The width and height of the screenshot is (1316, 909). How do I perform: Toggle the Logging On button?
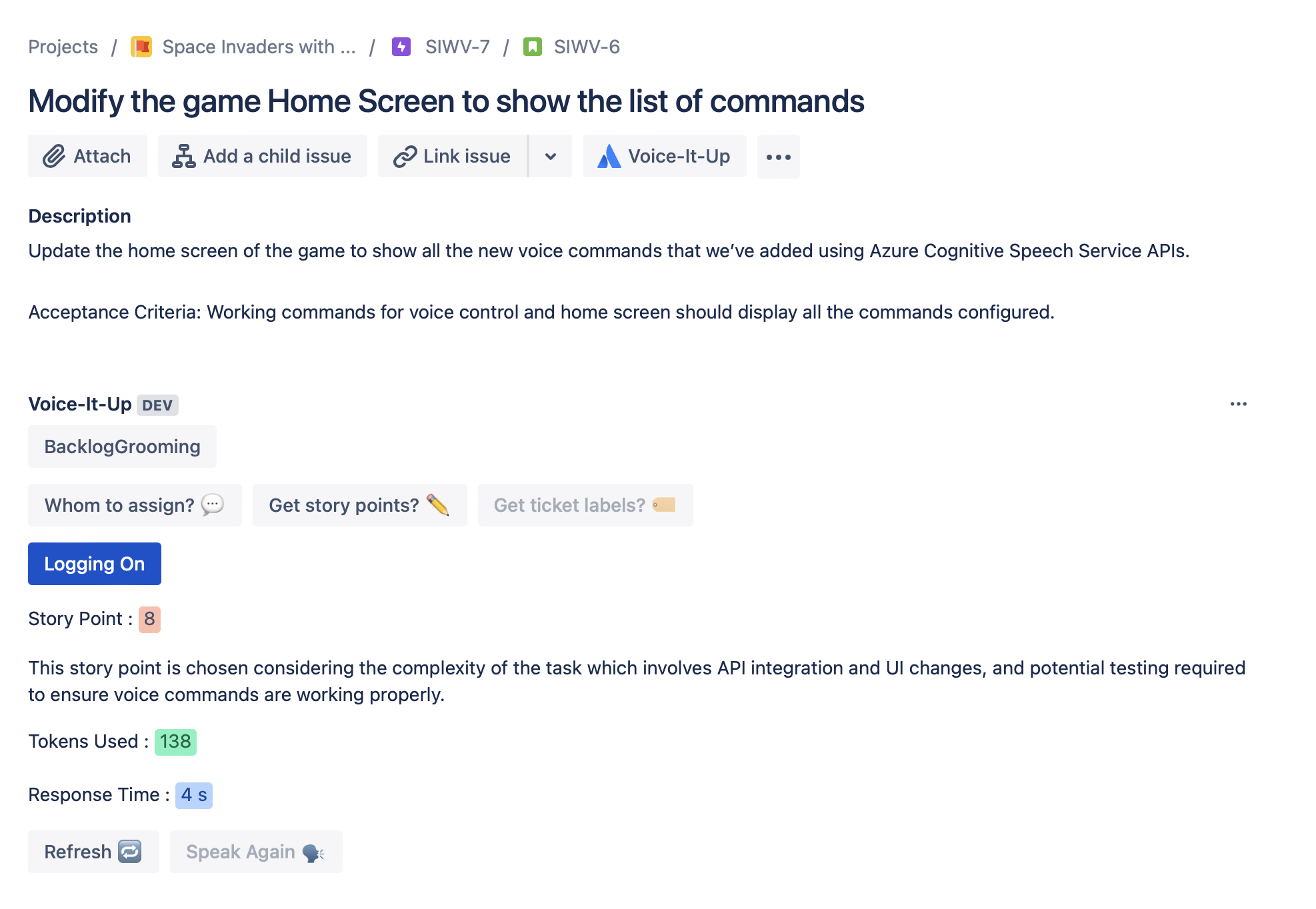94,564
